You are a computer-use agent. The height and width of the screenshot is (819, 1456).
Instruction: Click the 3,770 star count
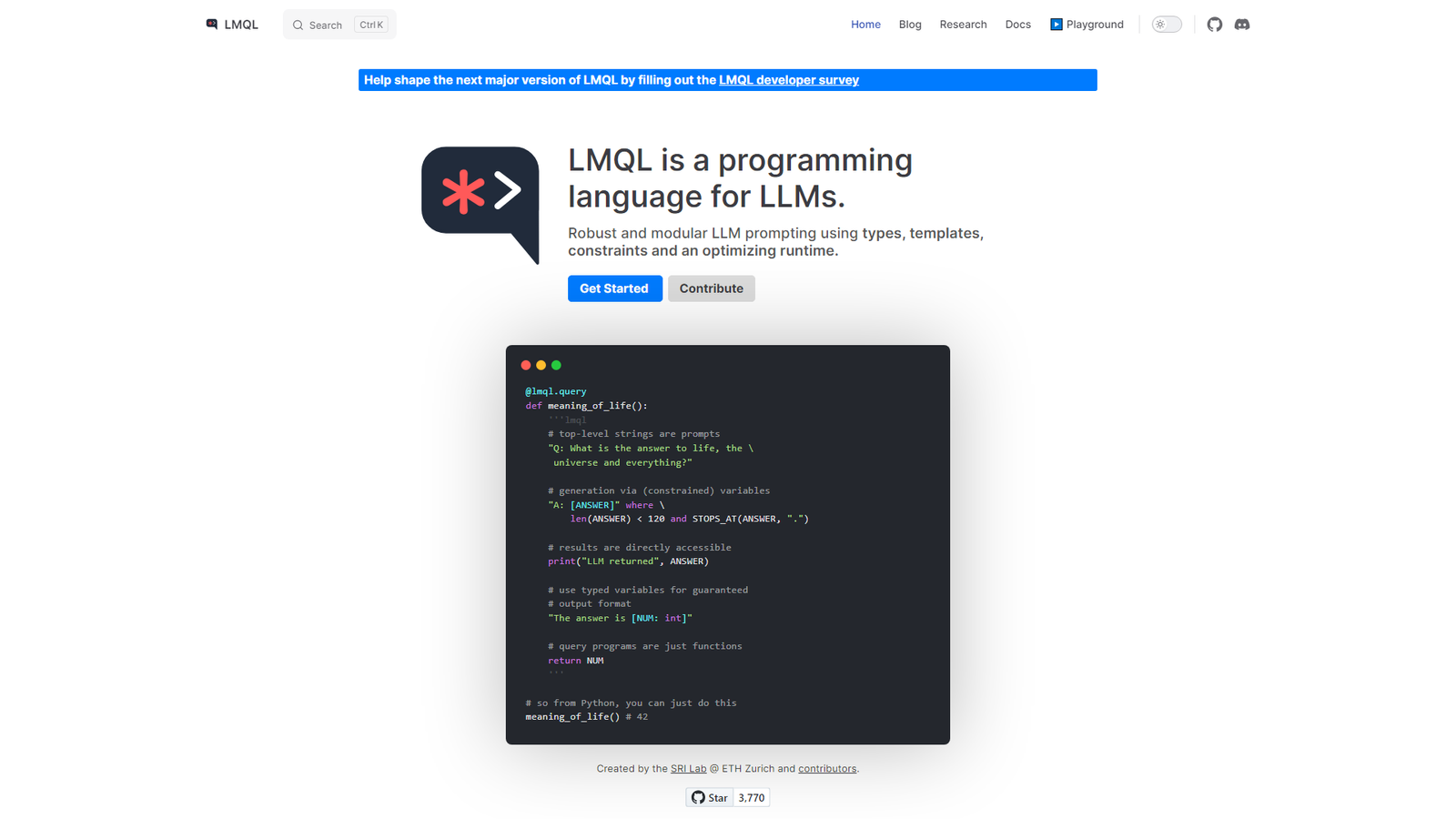[x=752, y=797]
